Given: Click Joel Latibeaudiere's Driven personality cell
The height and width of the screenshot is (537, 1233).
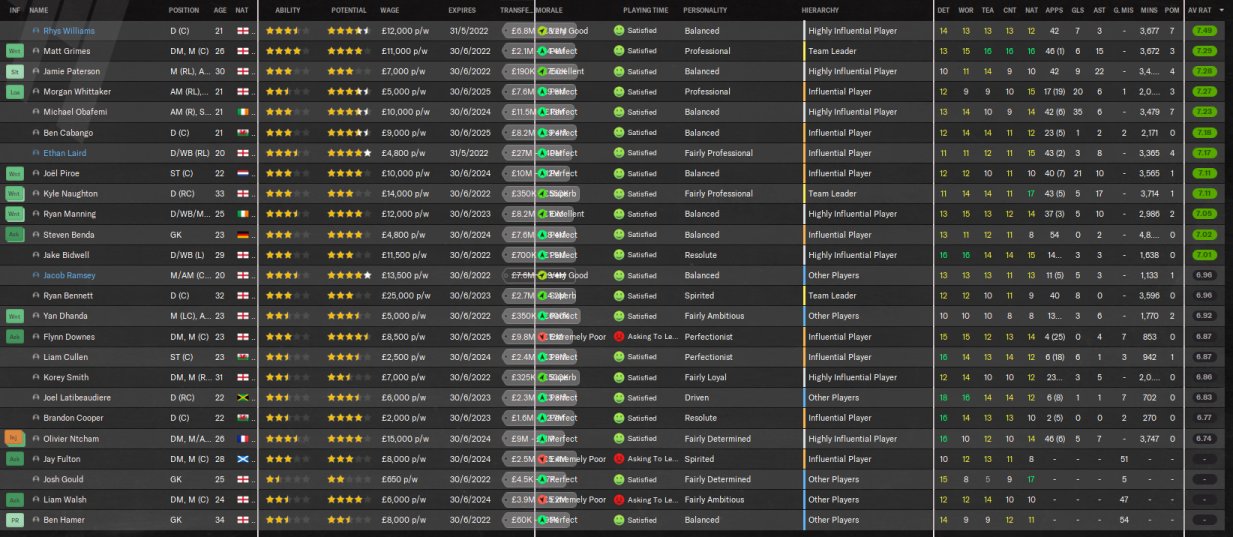Looking at the screenshot, I should pos(698,397).
